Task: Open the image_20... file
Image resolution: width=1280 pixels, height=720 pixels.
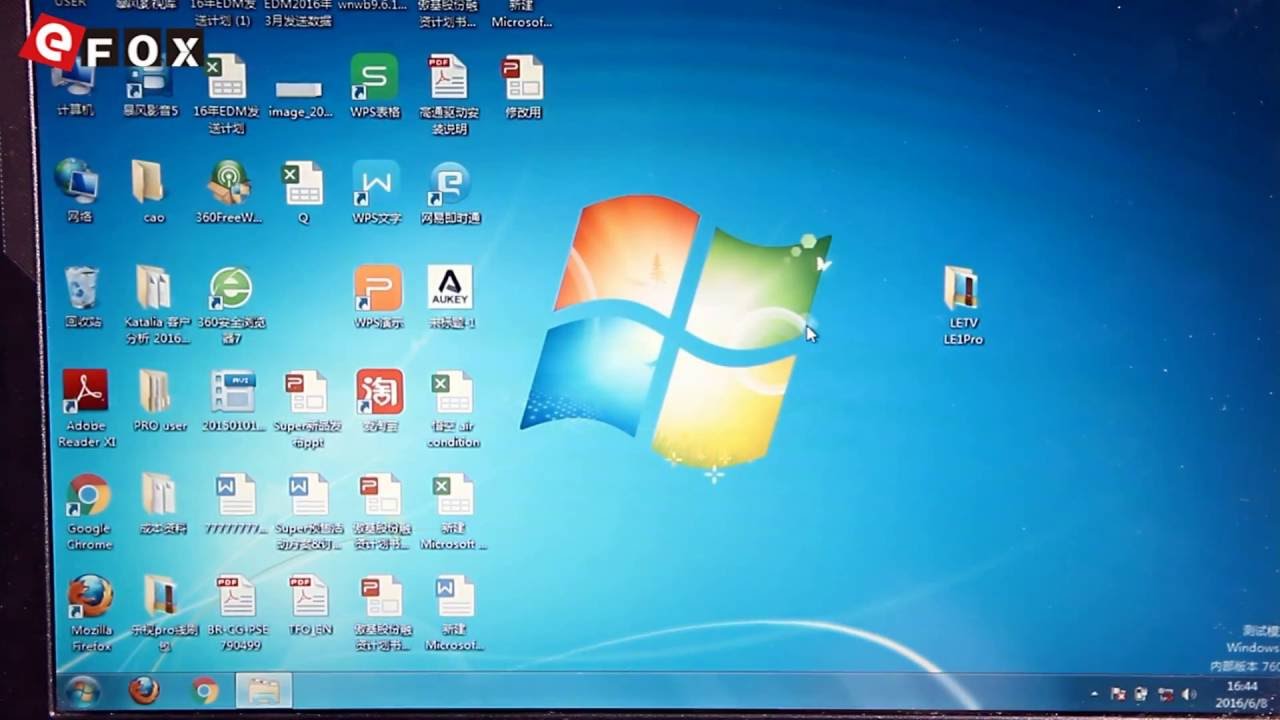Action: 300,98
